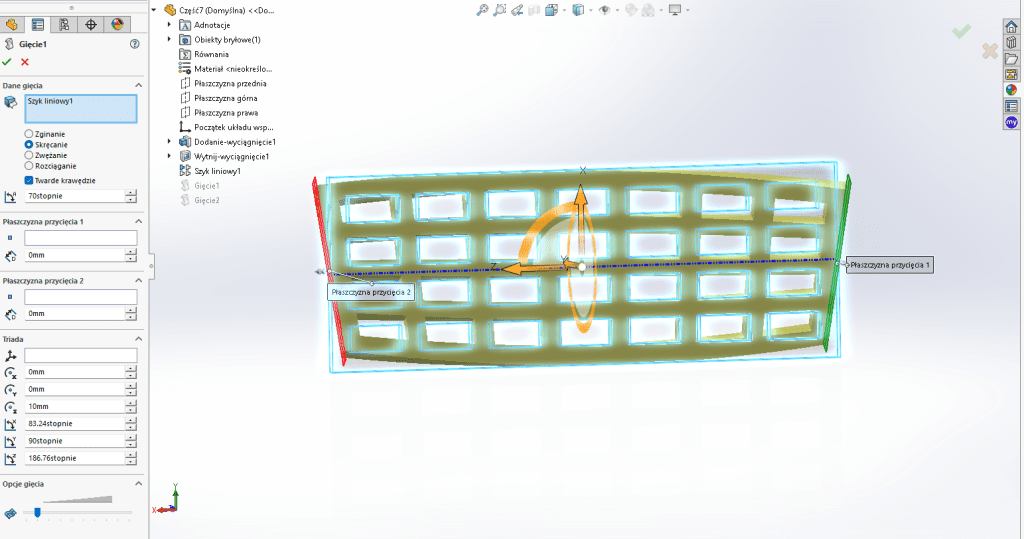
Task: Cancel Gięcie1 with the red X
Action: point(25,62)
